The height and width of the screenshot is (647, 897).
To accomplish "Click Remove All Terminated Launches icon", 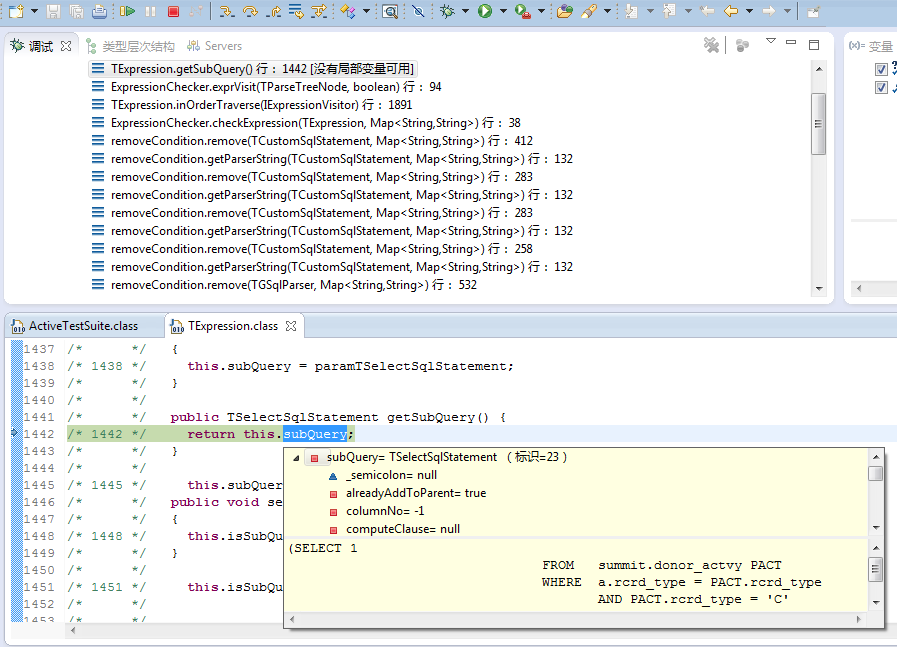I will [711, 45].
